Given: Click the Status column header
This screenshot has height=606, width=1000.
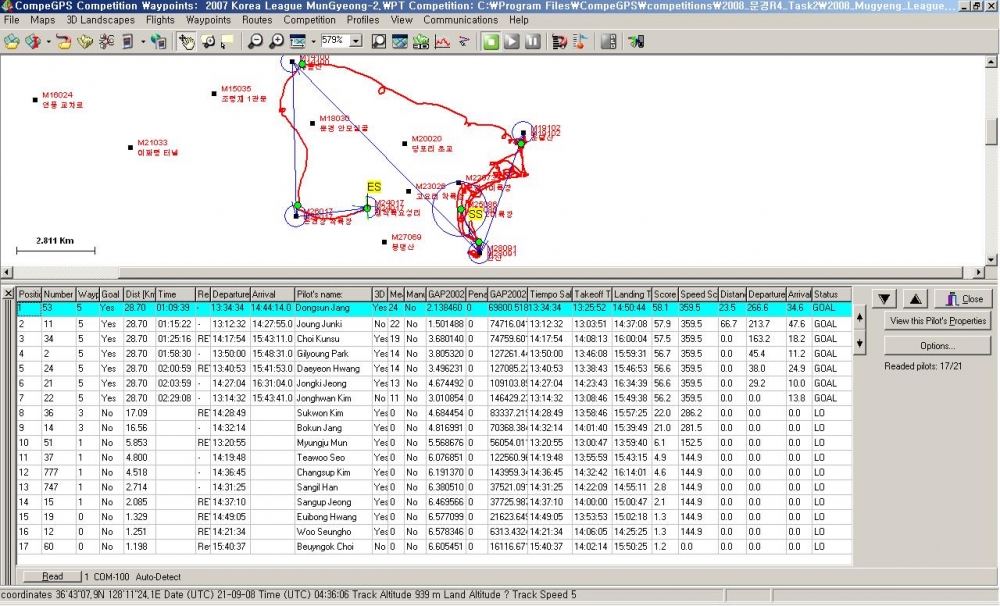Looking at the screenshot, I should click(x=832, y=294).
